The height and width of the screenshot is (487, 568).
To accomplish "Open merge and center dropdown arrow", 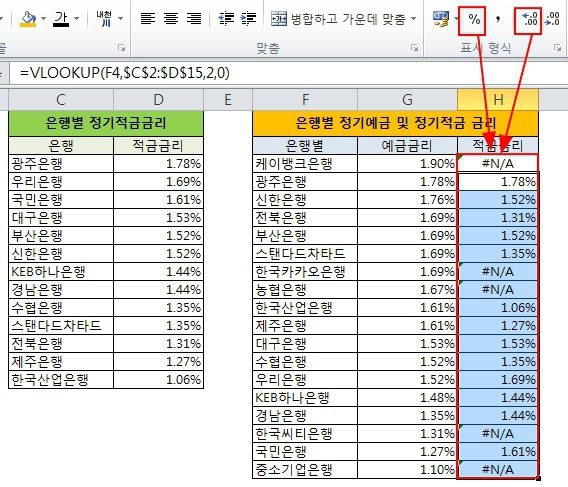I will (413, 18).
